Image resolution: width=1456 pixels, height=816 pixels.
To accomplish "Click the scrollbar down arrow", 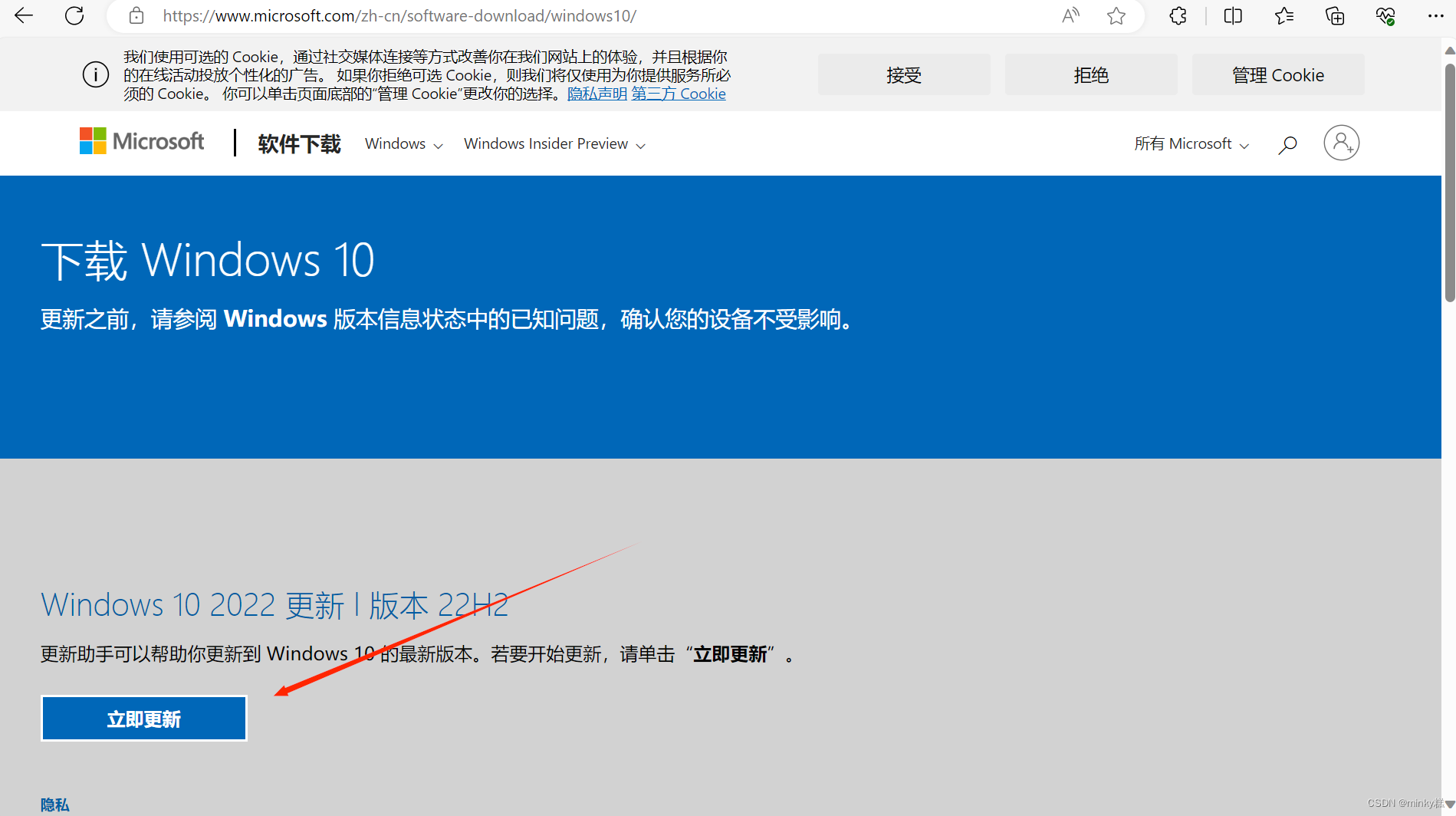I will click(1450, 804).
